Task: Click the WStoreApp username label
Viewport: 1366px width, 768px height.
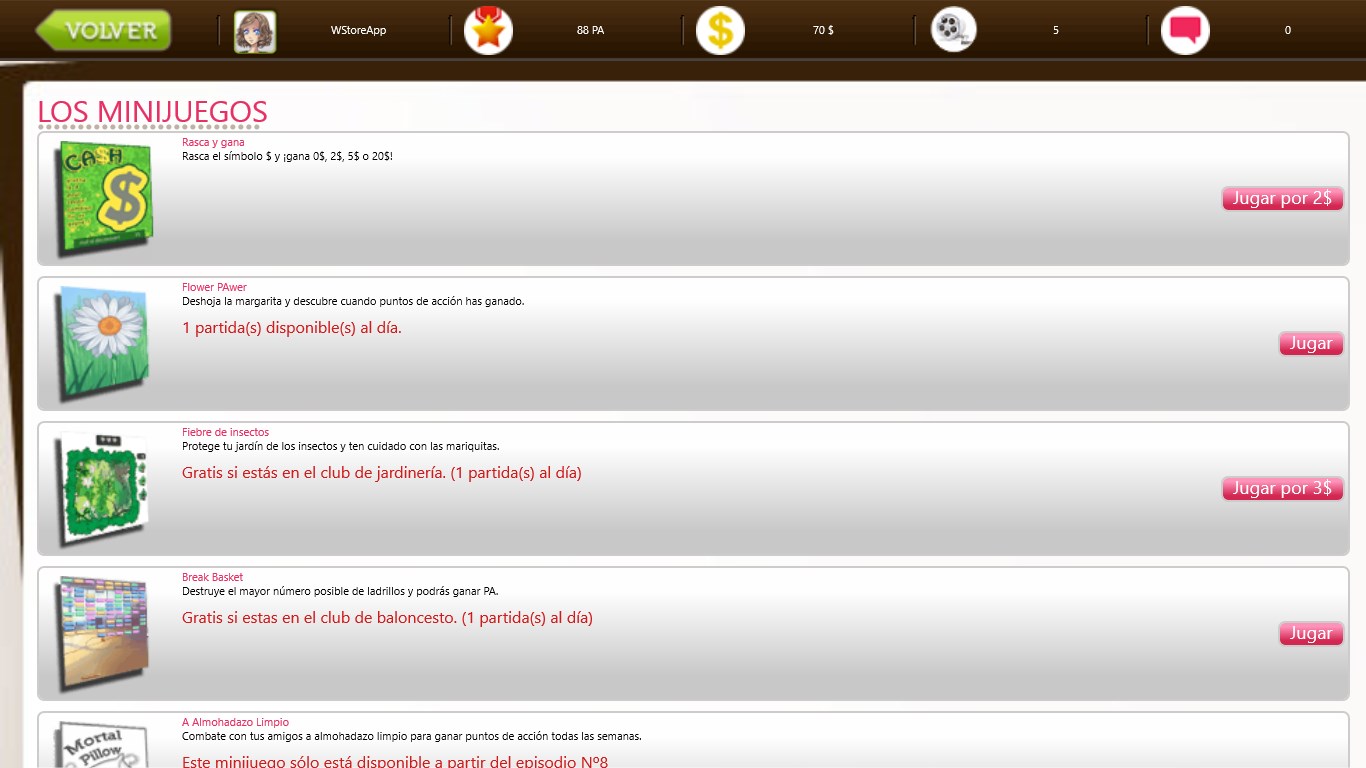Action: (x=358, y=31)
